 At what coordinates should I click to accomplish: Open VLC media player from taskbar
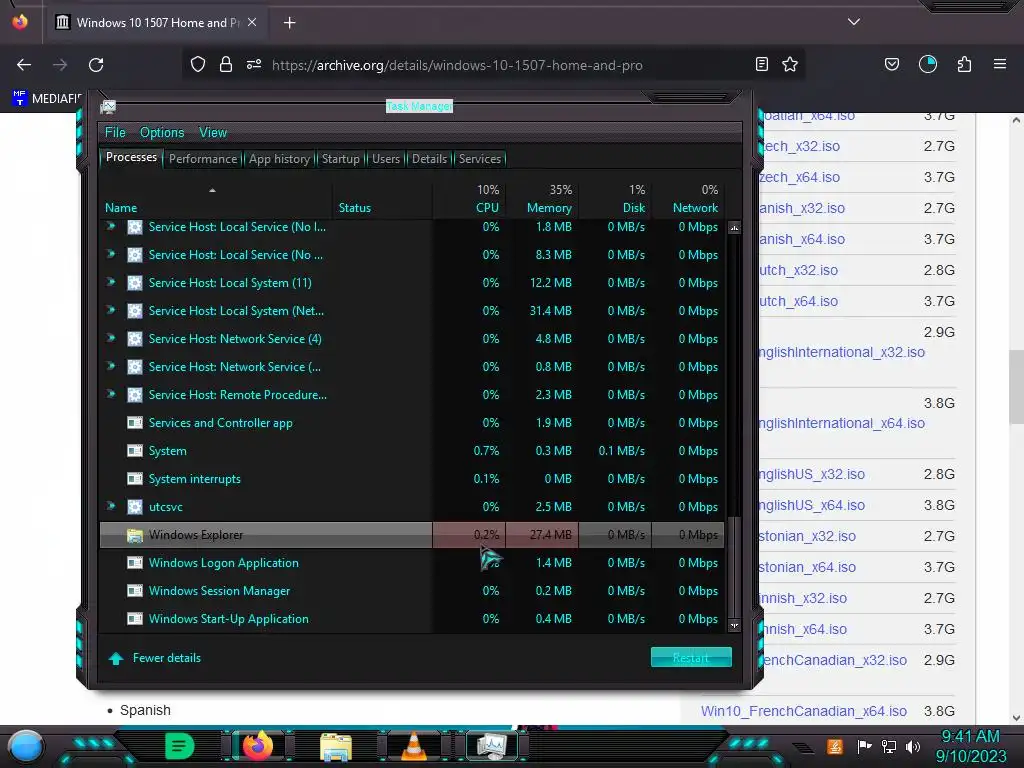click(413, 746)
